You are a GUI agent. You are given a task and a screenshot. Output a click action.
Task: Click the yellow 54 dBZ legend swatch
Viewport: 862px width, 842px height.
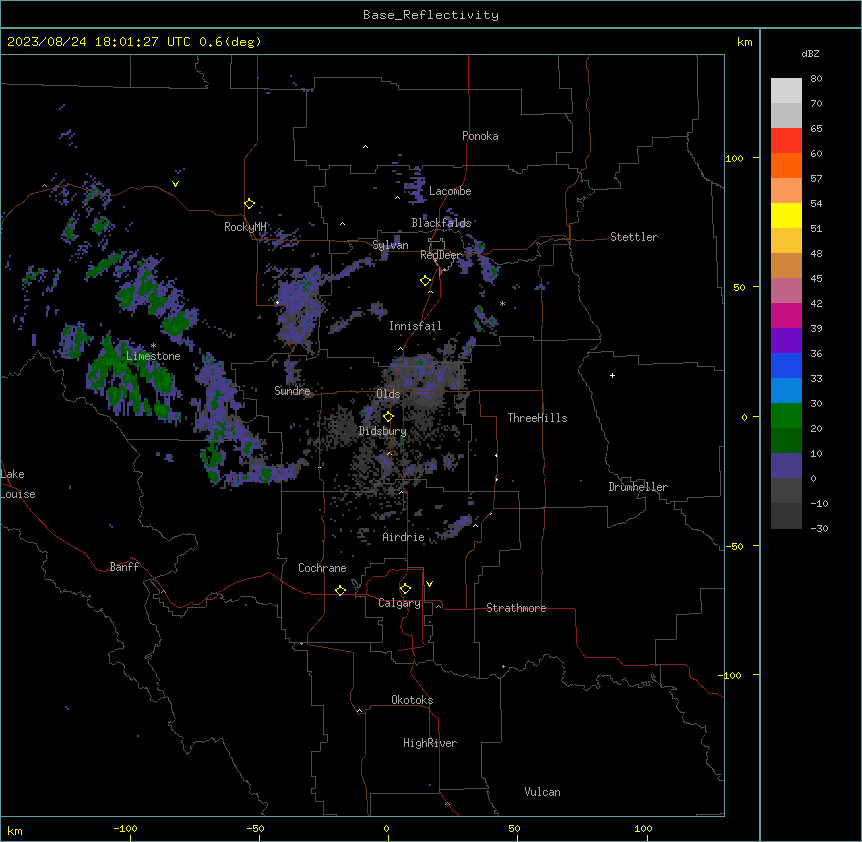pyautogui.click(x=786, y=215)
